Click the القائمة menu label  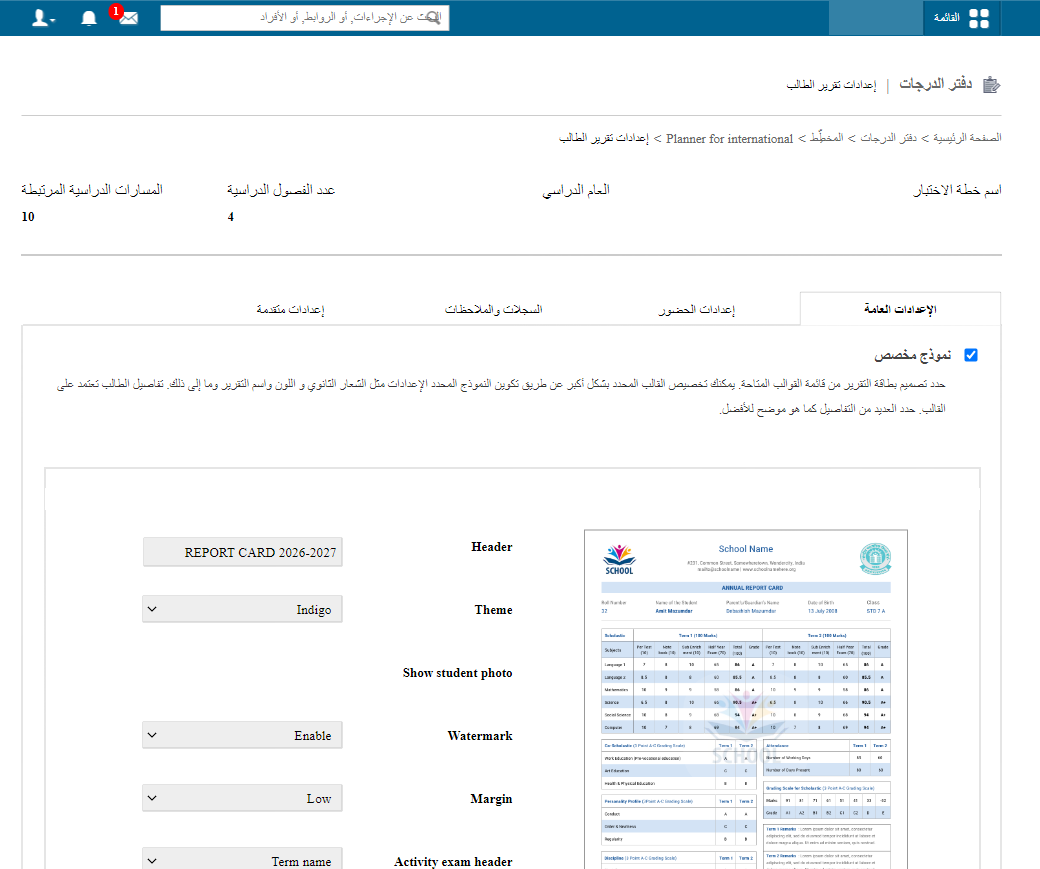[x=946, y=18]
